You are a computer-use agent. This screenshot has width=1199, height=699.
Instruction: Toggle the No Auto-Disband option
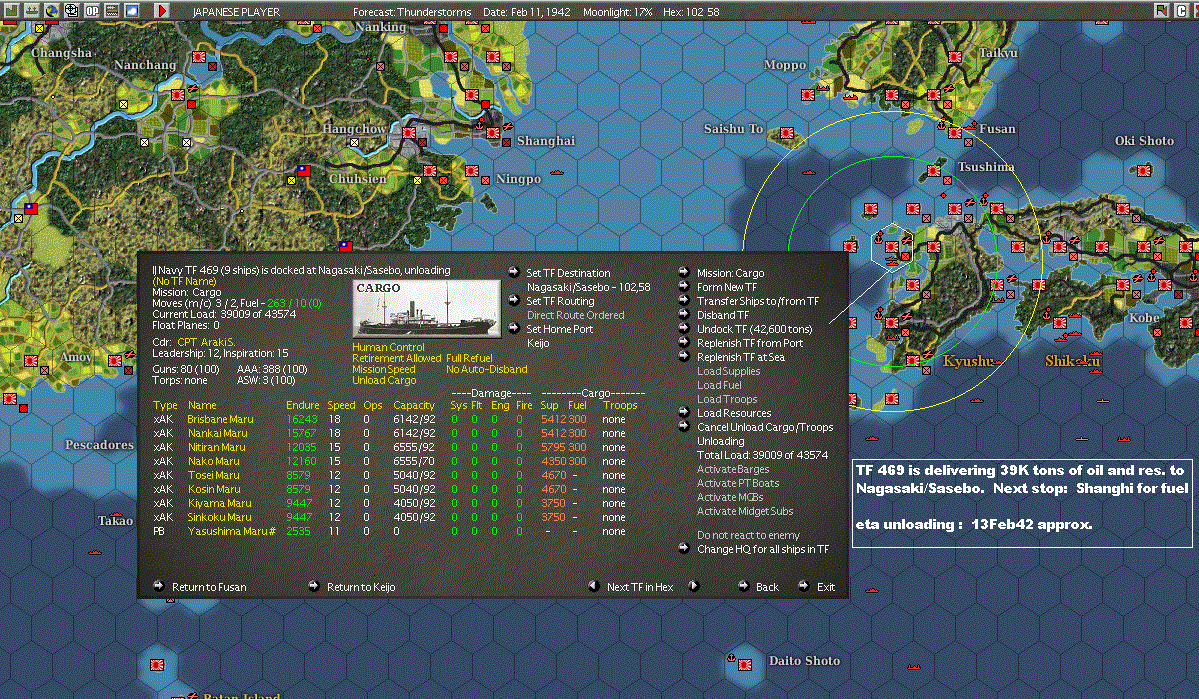point(486,369)
